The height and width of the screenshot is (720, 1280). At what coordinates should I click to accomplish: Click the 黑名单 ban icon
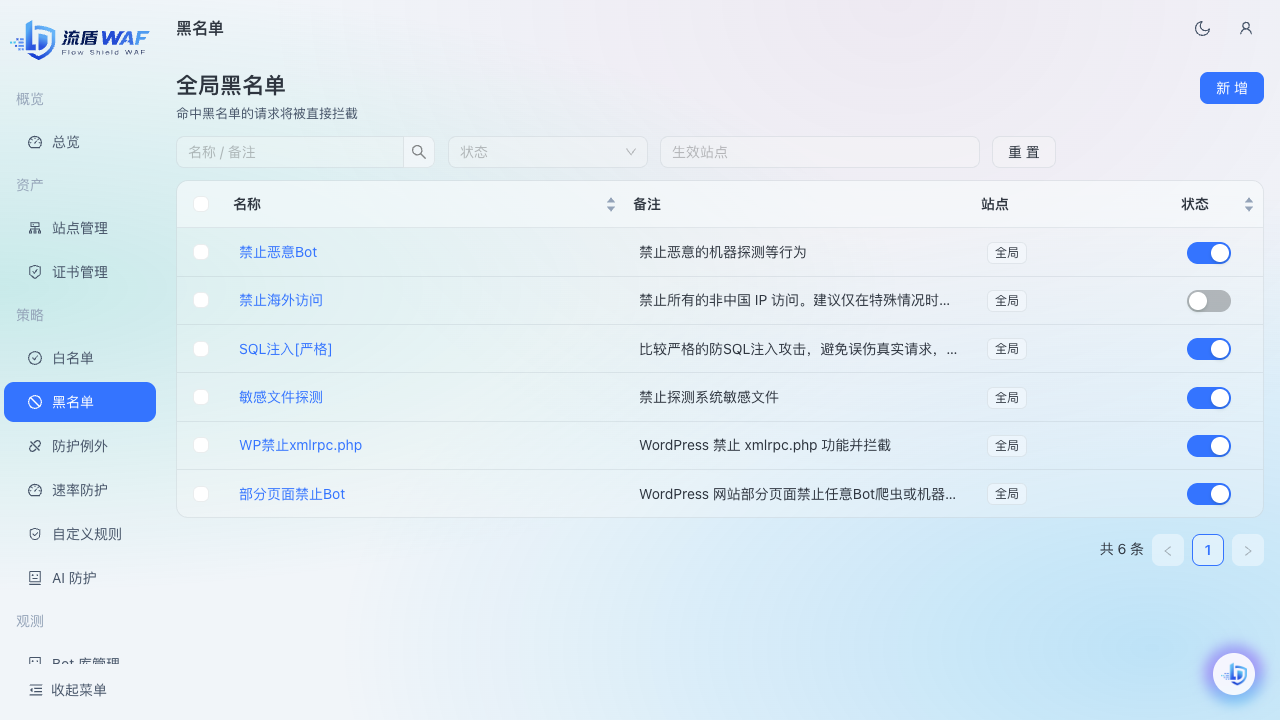pyautogui.click(x=35, y=402)
